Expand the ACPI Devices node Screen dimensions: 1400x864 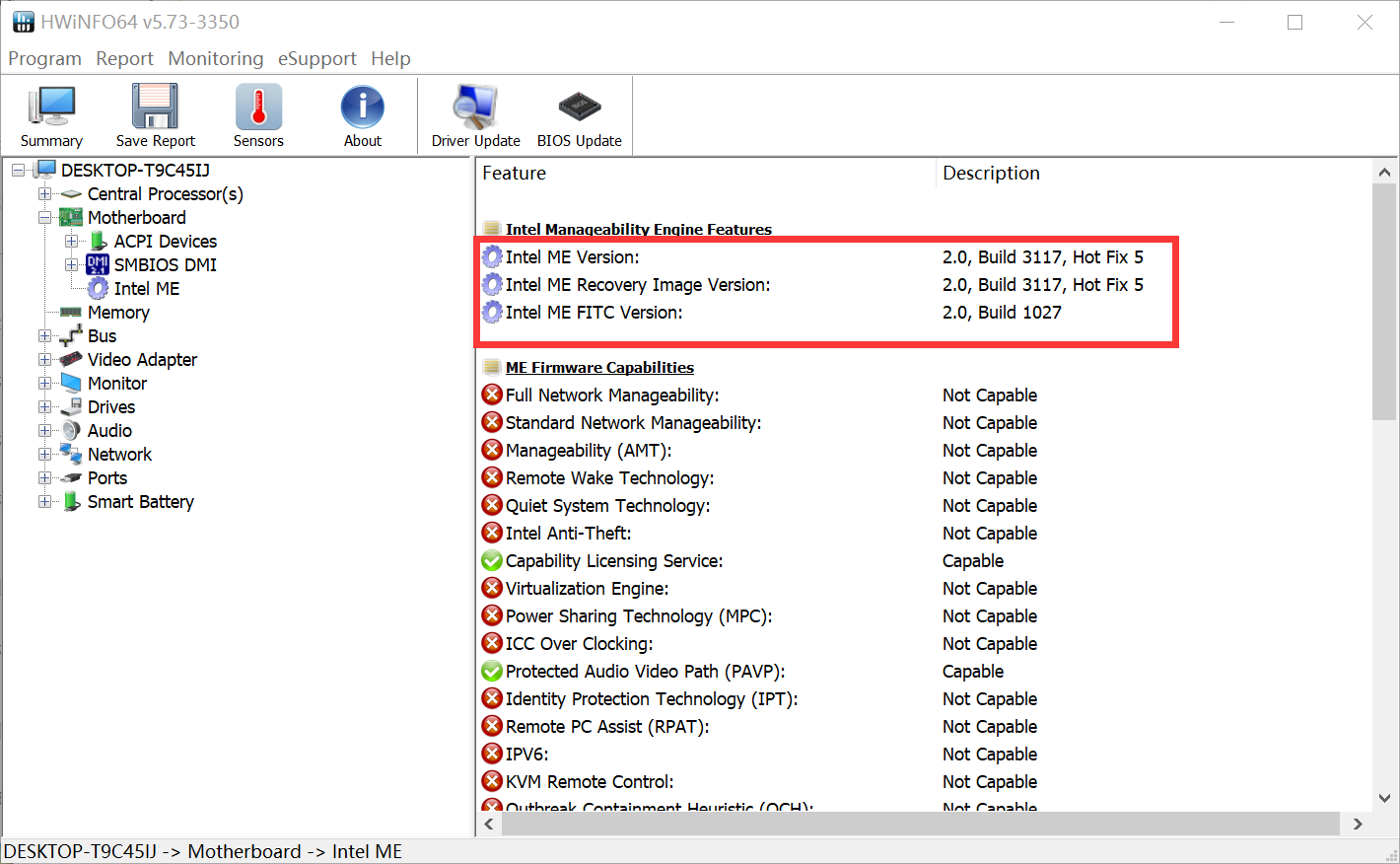click(71, 242)
